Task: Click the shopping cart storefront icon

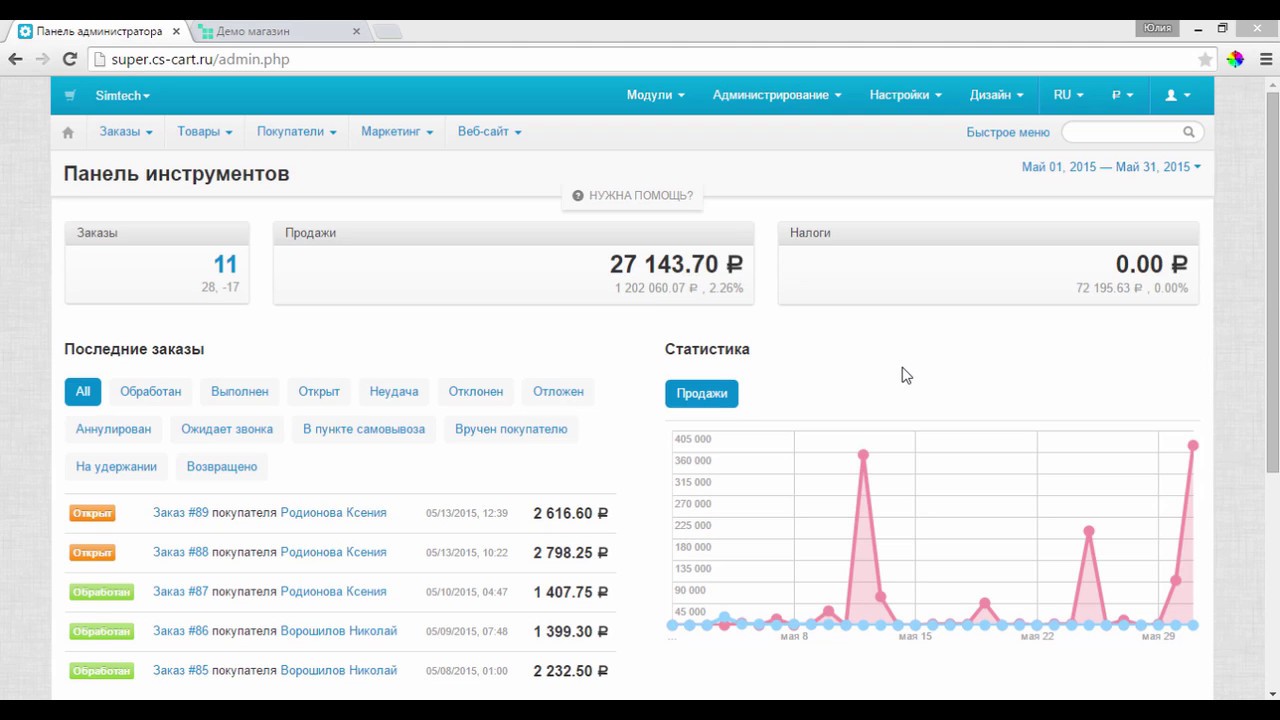Action: click(70, 96)
